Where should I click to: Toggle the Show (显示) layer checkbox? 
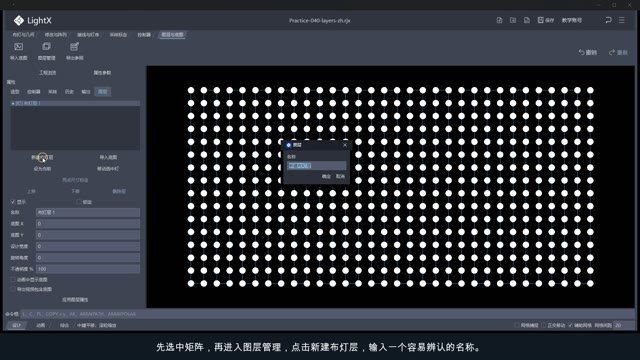click(x=13, y=202)
